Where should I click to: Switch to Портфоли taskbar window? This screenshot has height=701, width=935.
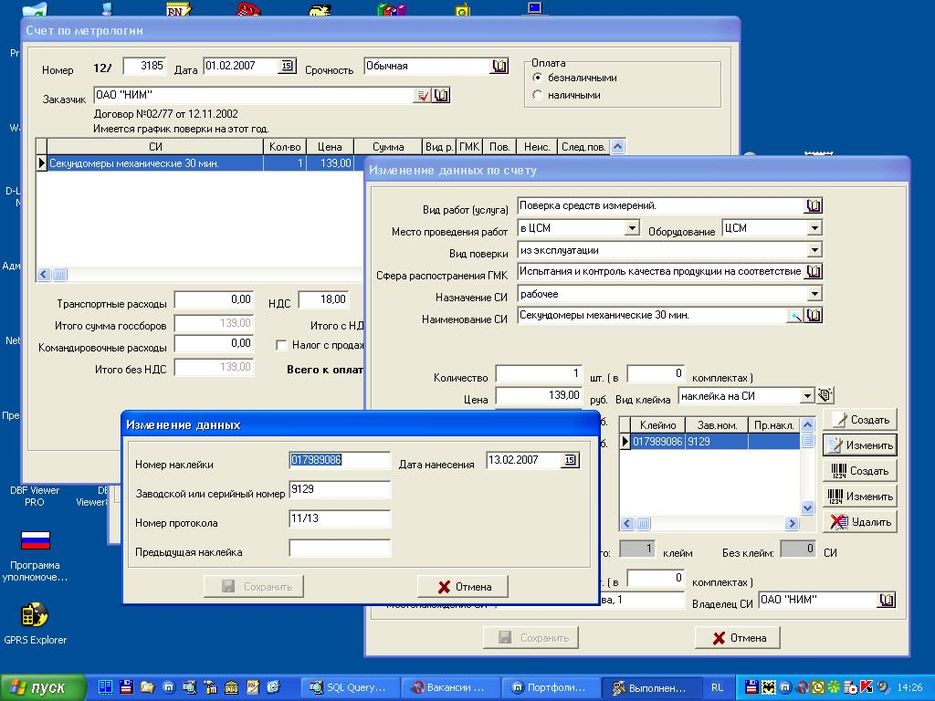click(x=549, y=687)
